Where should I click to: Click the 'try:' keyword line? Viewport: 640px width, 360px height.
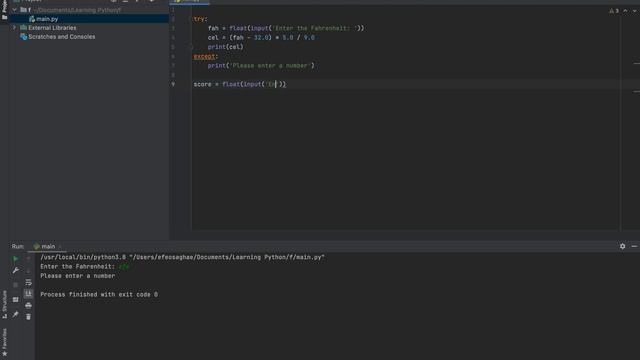[200, 19]
